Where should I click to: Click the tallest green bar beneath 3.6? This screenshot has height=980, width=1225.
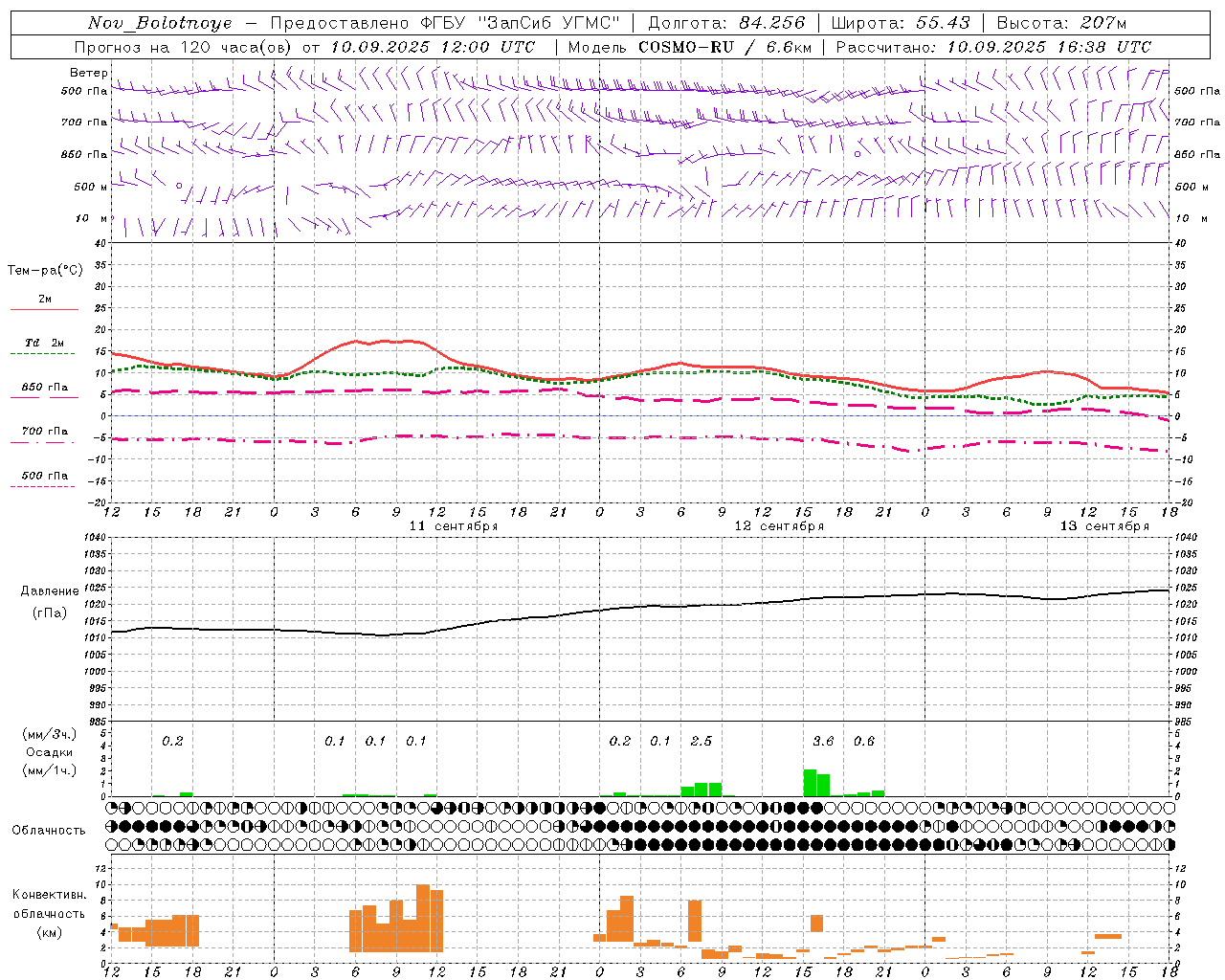(810, 783)
